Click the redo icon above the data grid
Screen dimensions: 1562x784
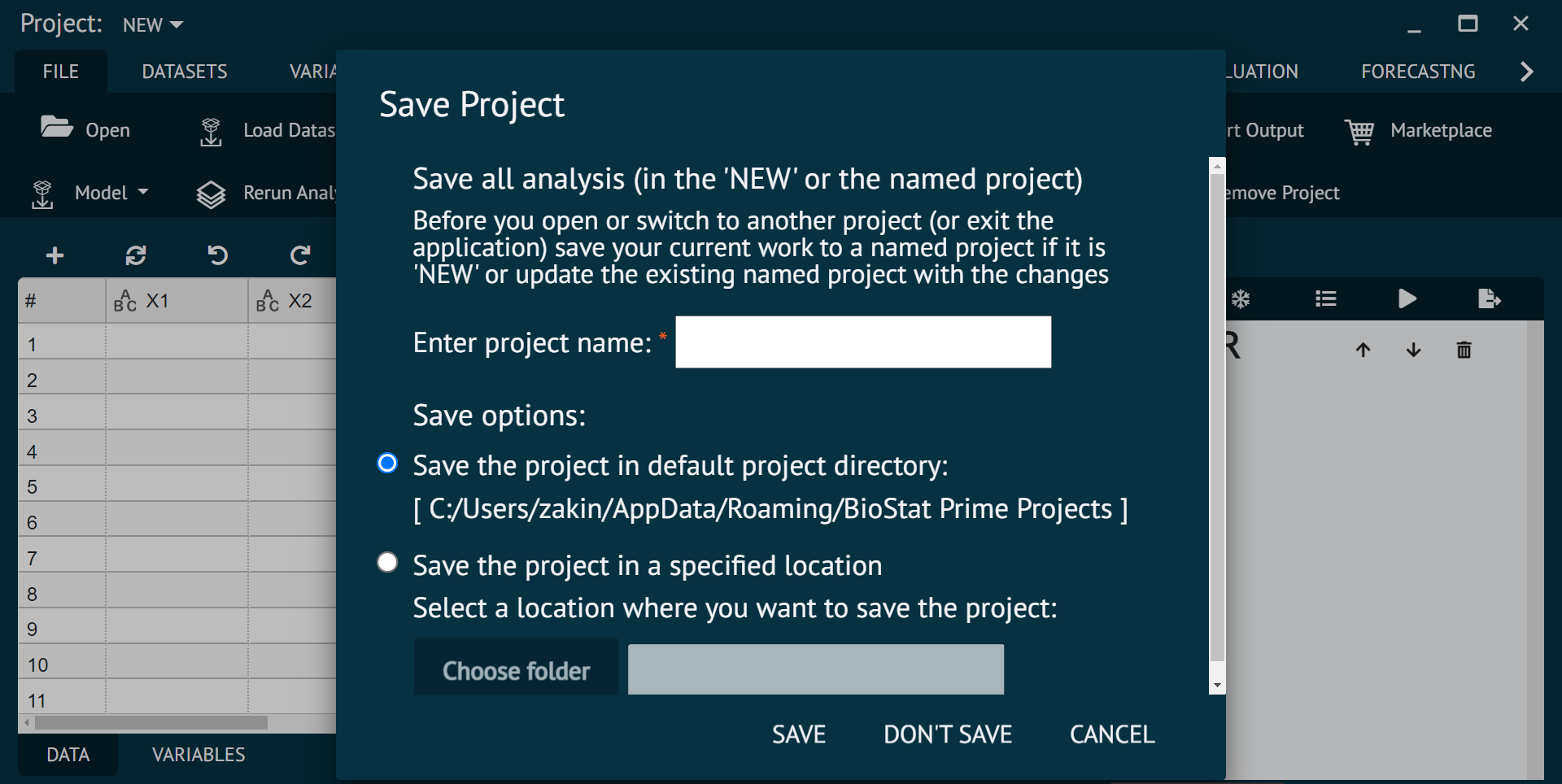pos(299,255)
